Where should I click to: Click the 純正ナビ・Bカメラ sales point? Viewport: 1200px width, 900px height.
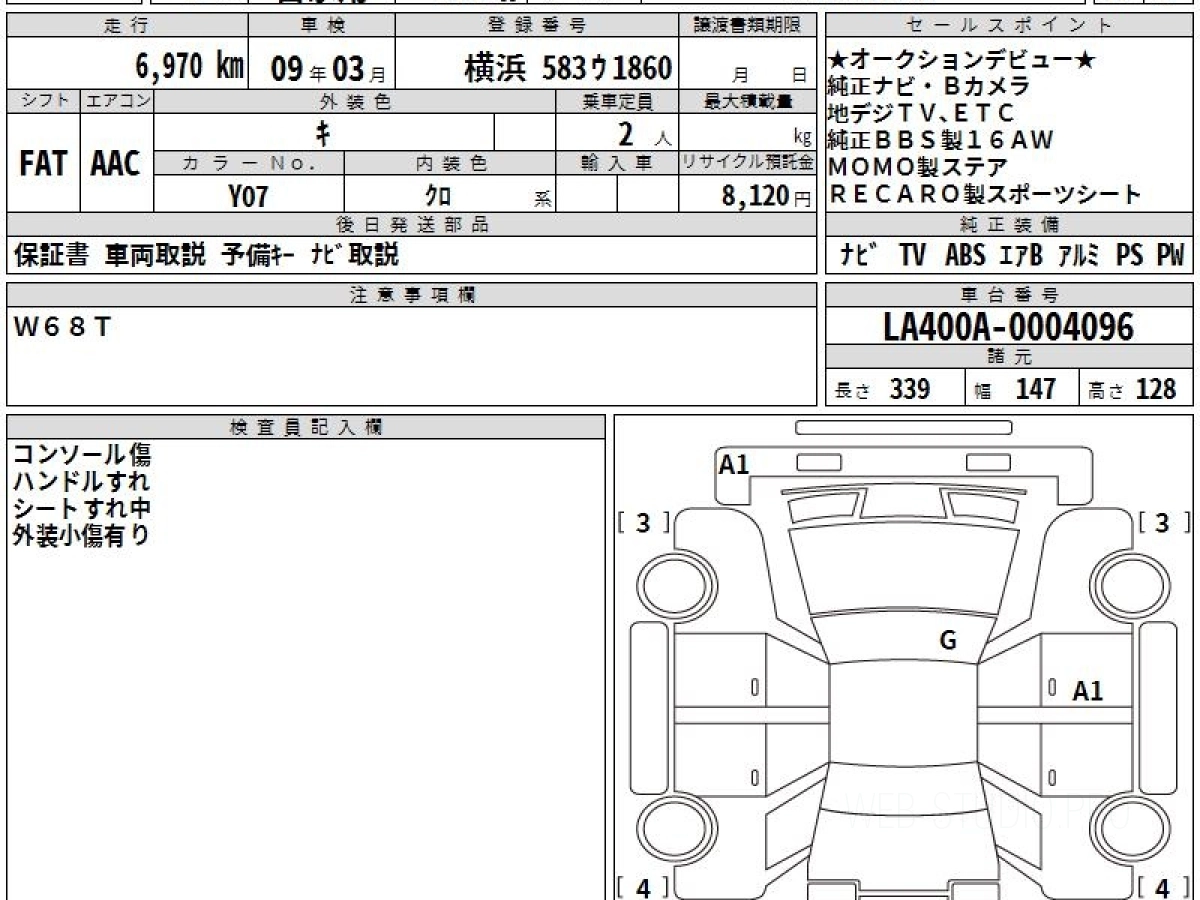(929, 87)
